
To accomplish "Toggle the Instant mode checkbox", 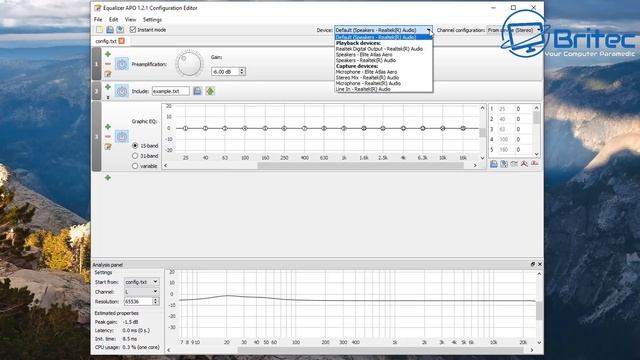I will coord(133,30).
